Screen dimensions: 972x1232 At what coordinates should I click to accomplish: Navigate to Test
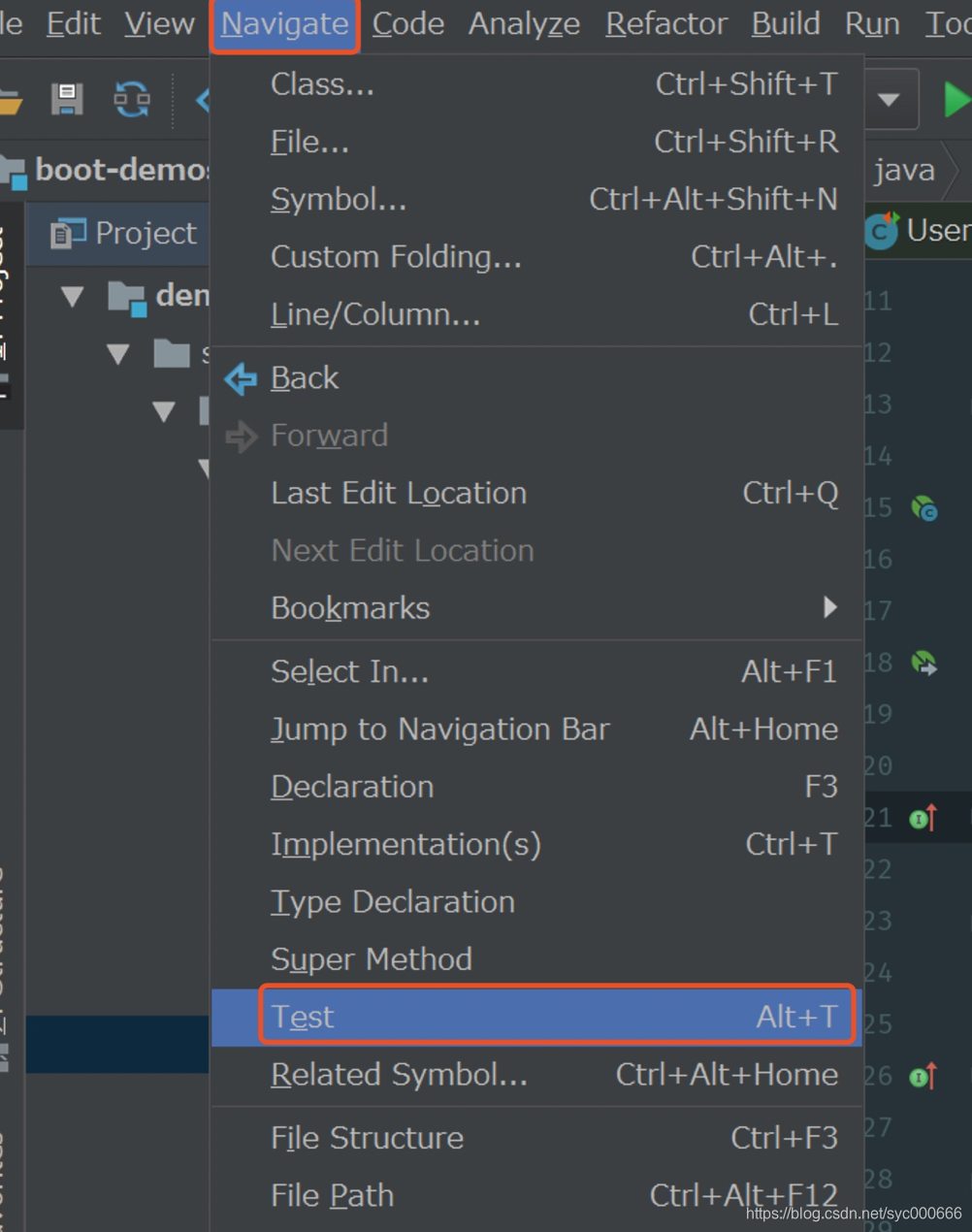coord(537,1017)
